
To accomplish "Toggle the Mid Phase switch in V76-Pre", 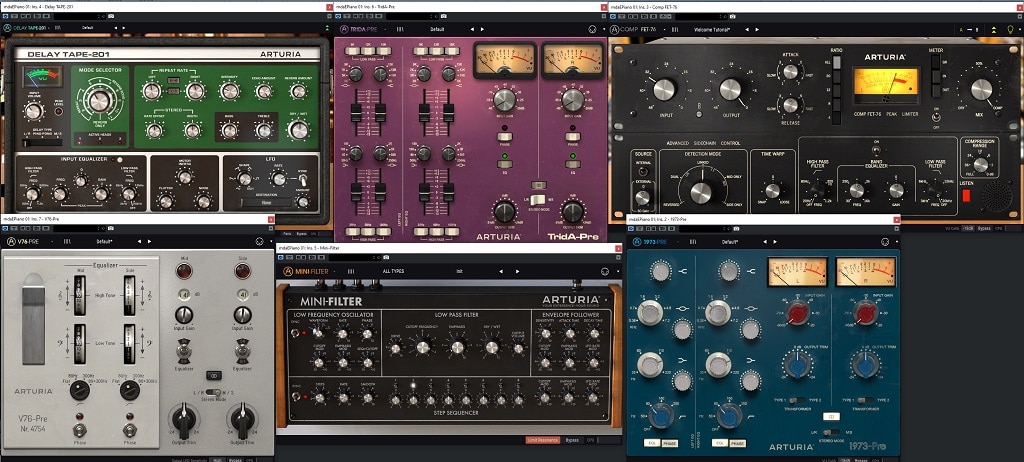I will [x=80, y=429].
